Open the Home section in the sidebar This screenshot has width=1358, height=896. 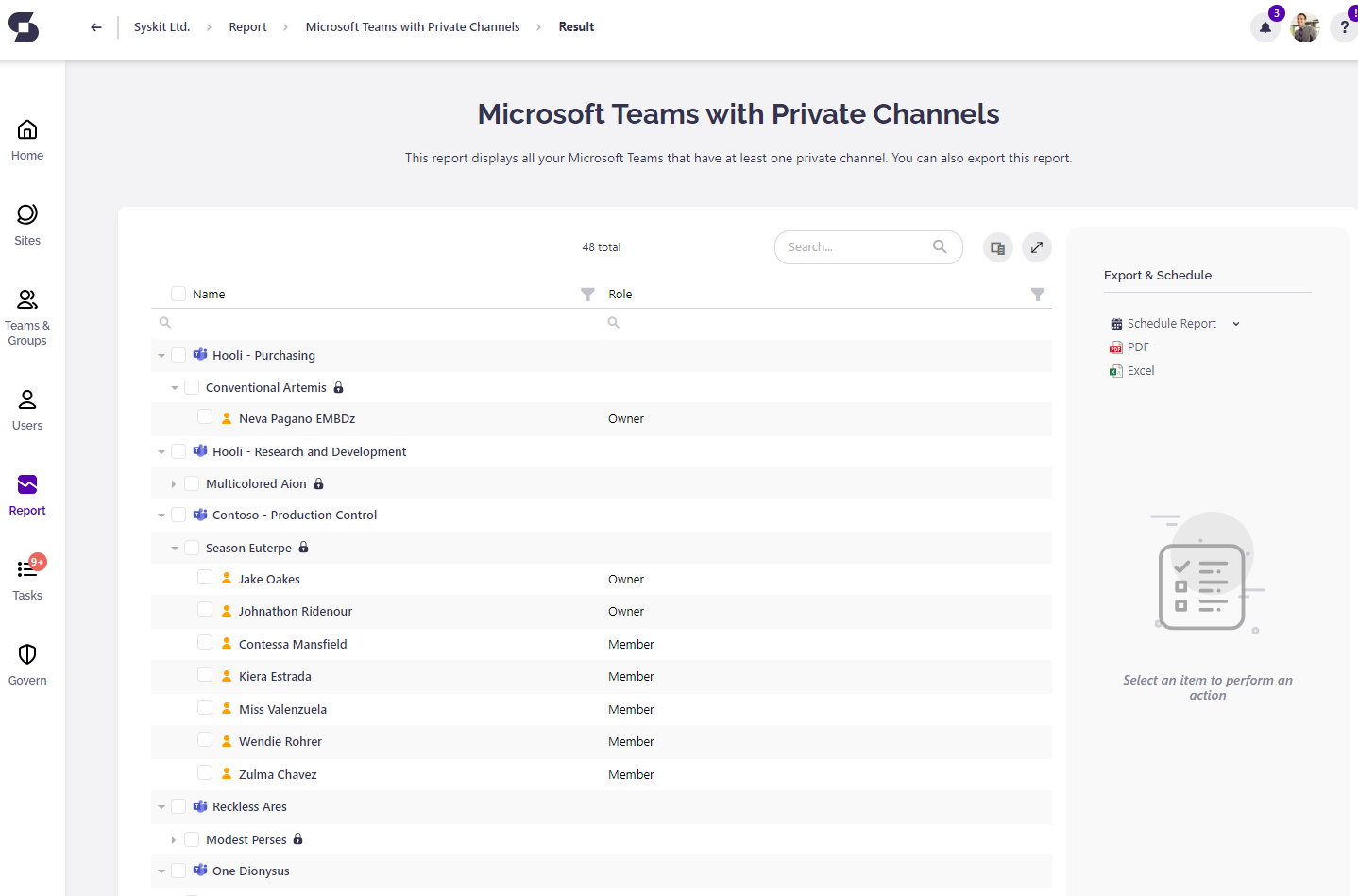[26, 140]
